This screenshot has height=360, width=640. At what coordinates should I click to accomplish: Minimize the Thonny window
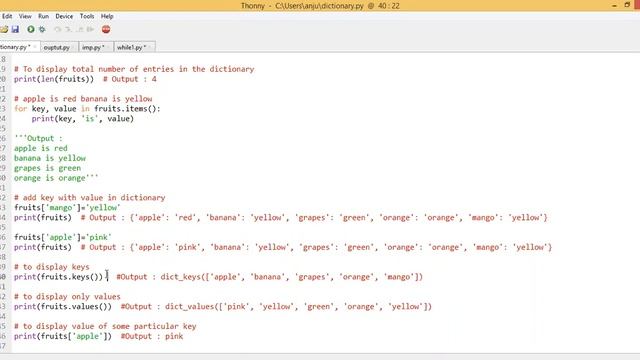614,5
